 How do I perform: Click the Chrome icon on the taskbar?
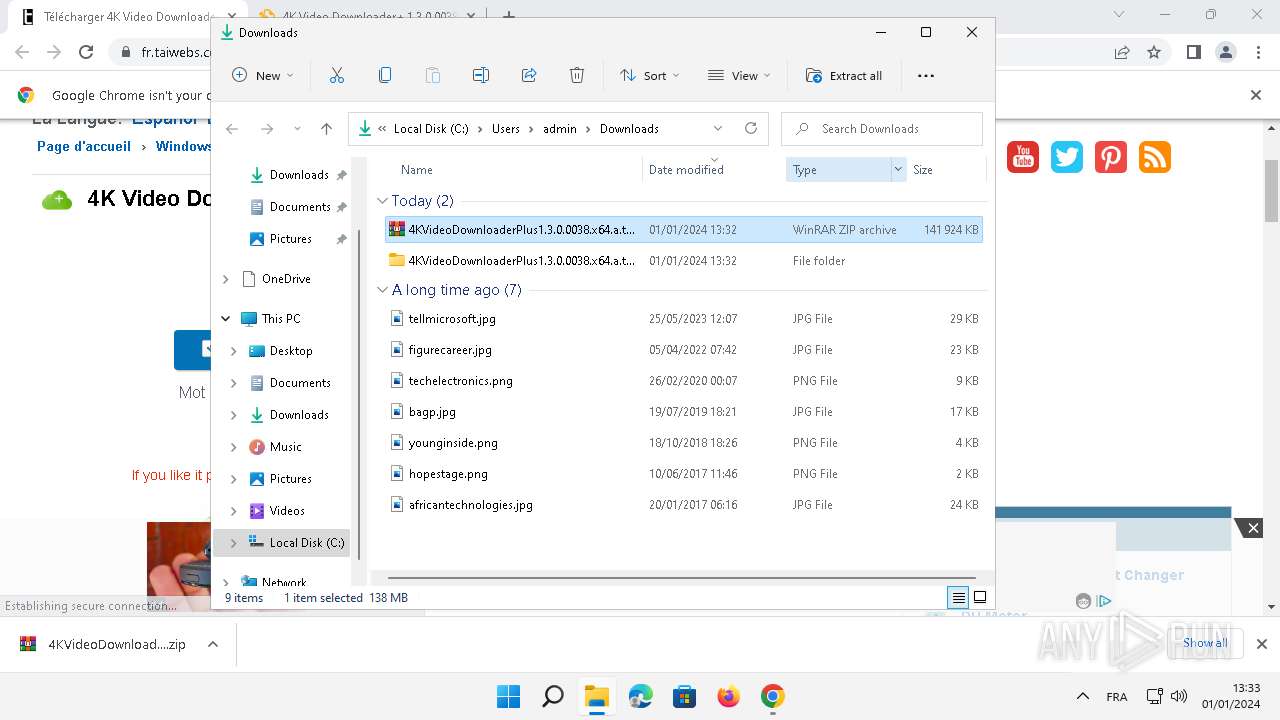(x=772, y=696)
